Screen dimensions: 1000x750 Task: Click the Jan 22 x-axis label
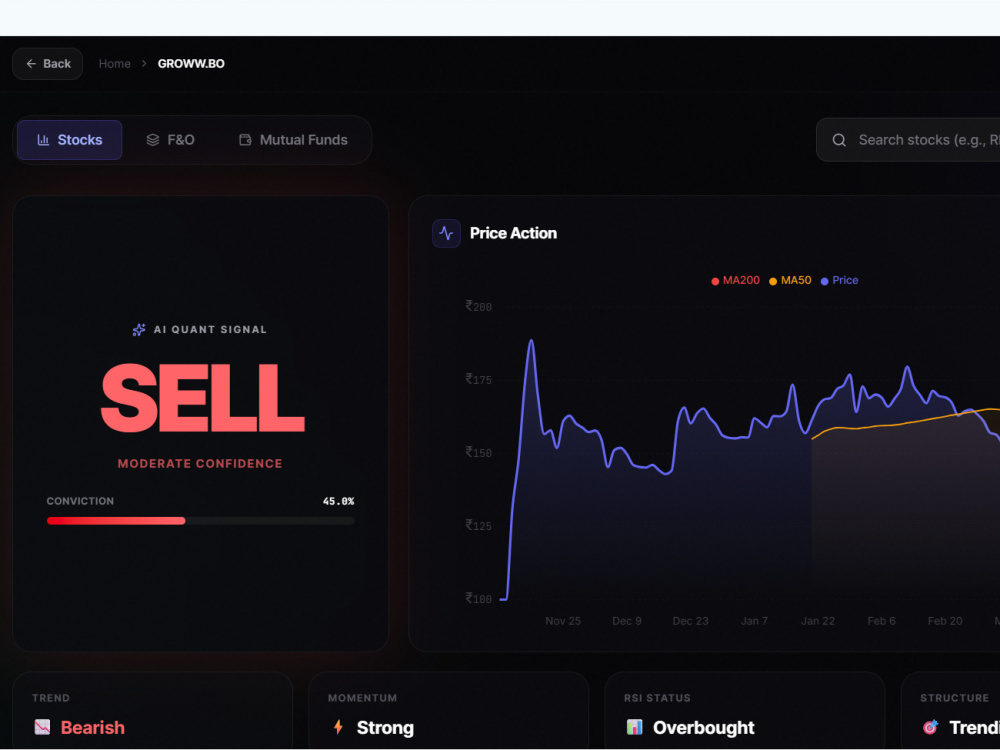(818, 621)
